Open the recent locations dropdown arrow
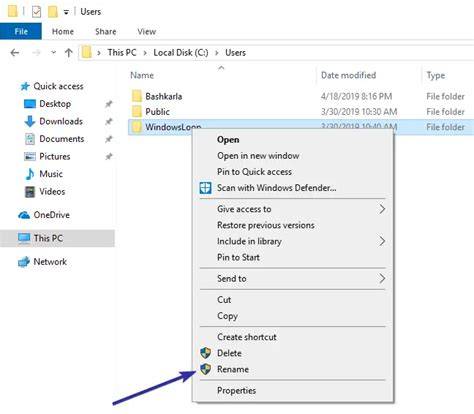The height and width of the screenshot is (414, 474). [53, 53]
